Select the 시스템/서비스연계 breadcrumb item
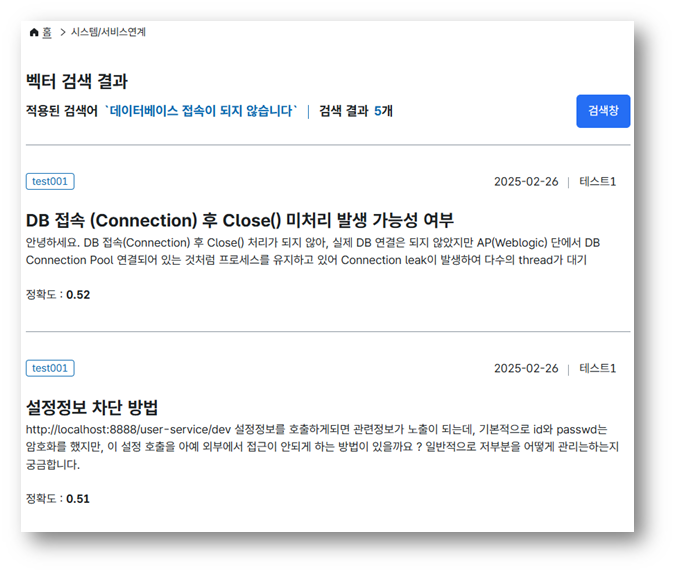The image size is (676, 574). tap(108, 33)
